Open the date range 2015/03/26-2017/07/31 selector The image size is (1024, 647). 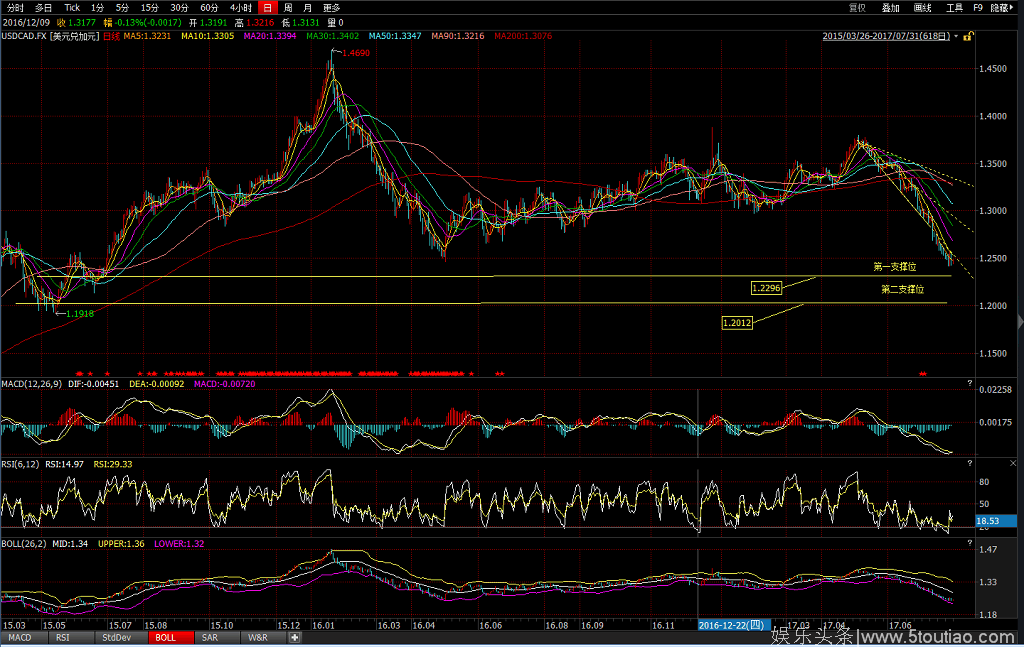[x=886, y=36]
